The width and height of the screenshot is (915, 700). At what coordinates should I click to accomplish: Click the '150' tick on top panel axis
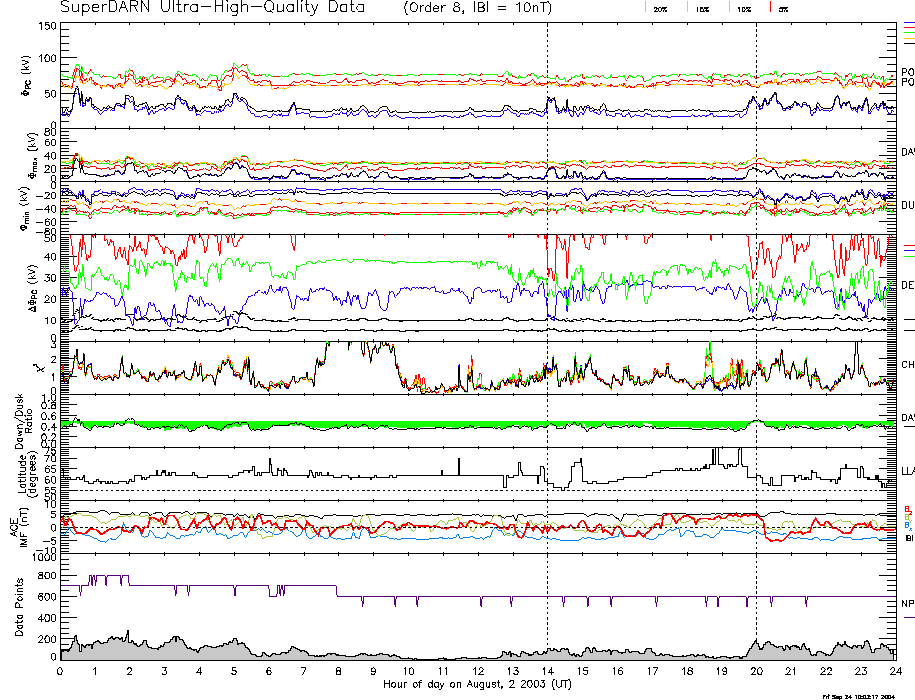(46, 26)
